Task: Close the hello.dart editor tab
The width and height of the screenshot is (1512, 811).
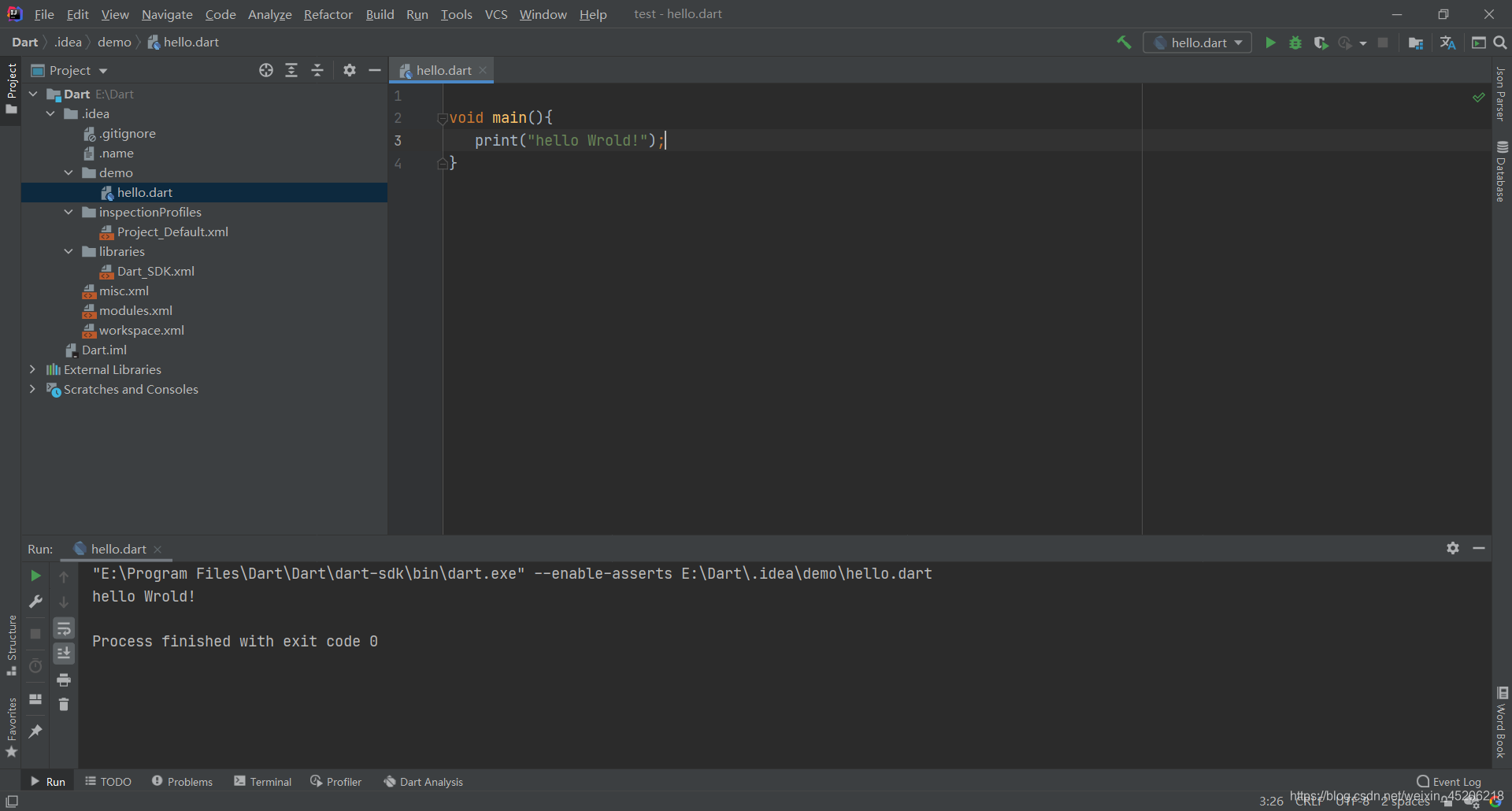Action: pyautogui.click(x=483, y=70)
